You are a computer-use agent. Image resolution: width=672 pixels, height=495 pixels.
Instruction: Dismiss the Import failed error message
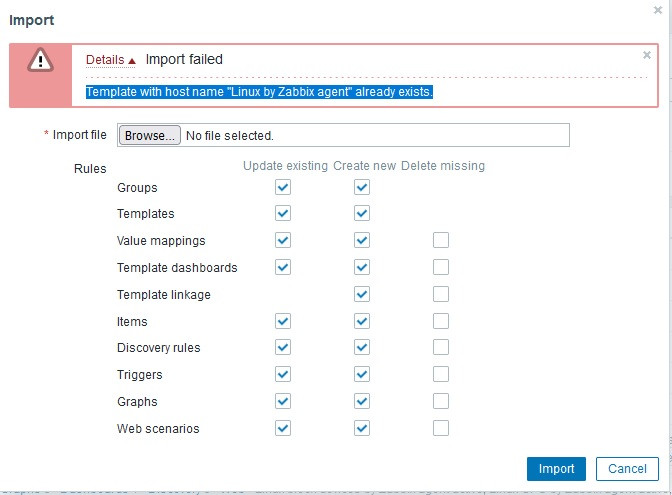pos(646,56)
